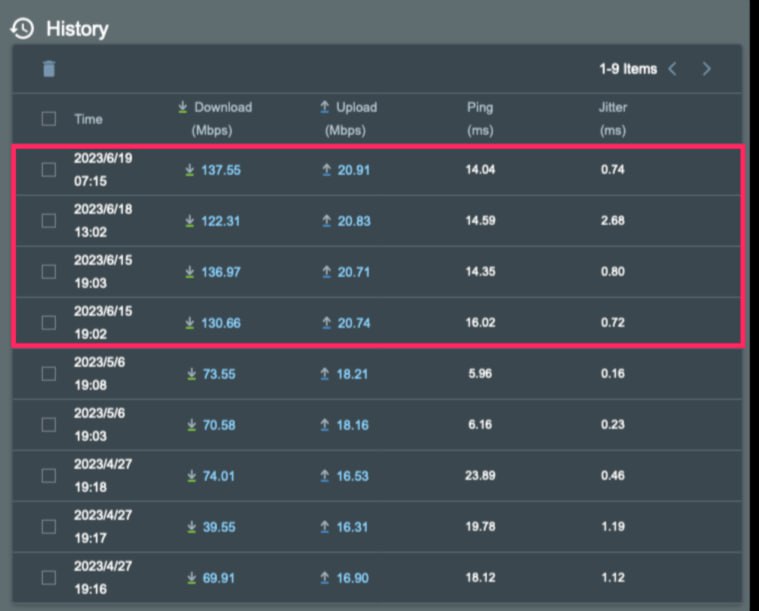
Task: Click the 6.16 ping value
Action: 480,425
